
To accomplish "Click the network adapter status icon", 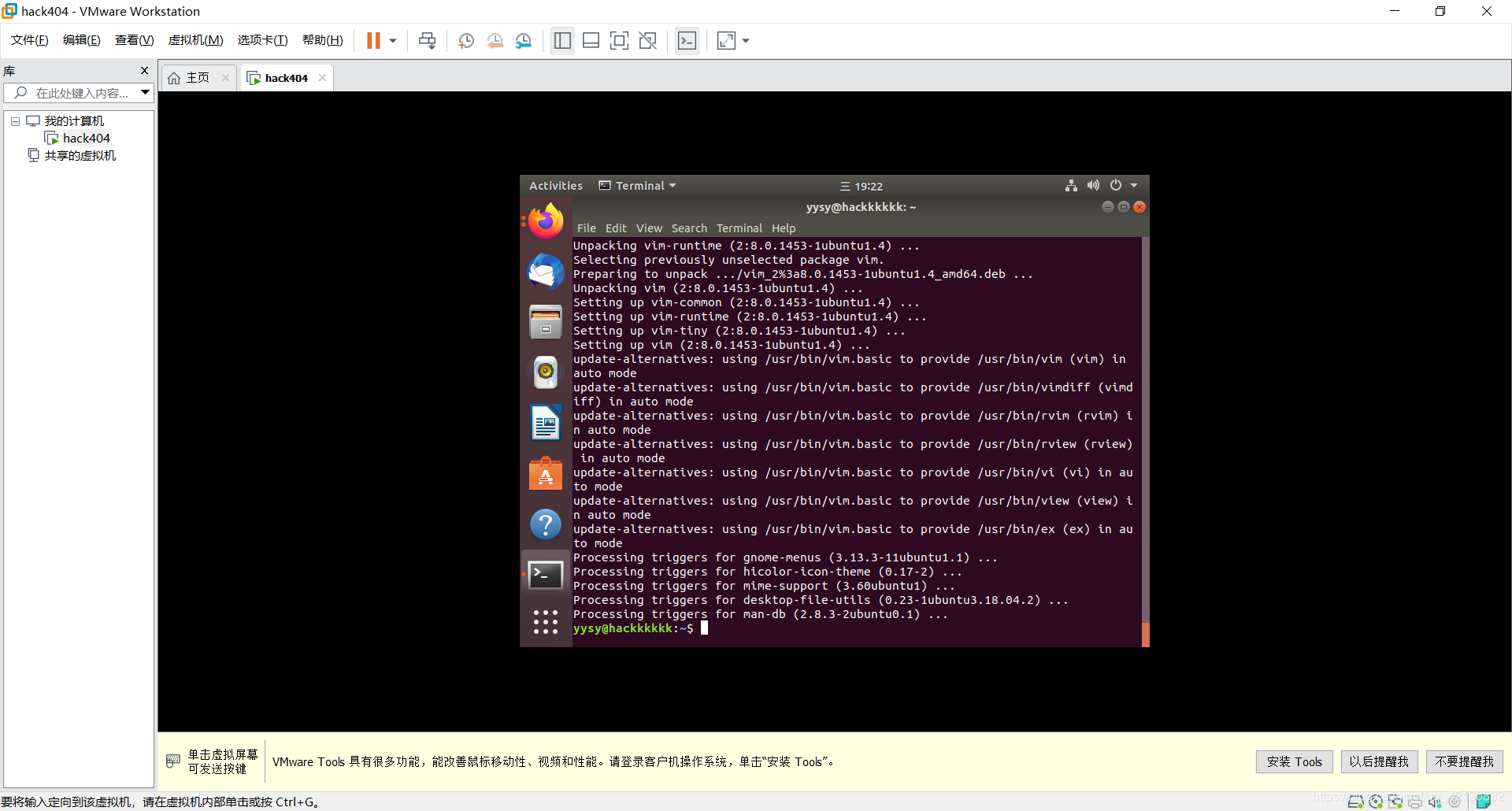I will pos(1395,802).
